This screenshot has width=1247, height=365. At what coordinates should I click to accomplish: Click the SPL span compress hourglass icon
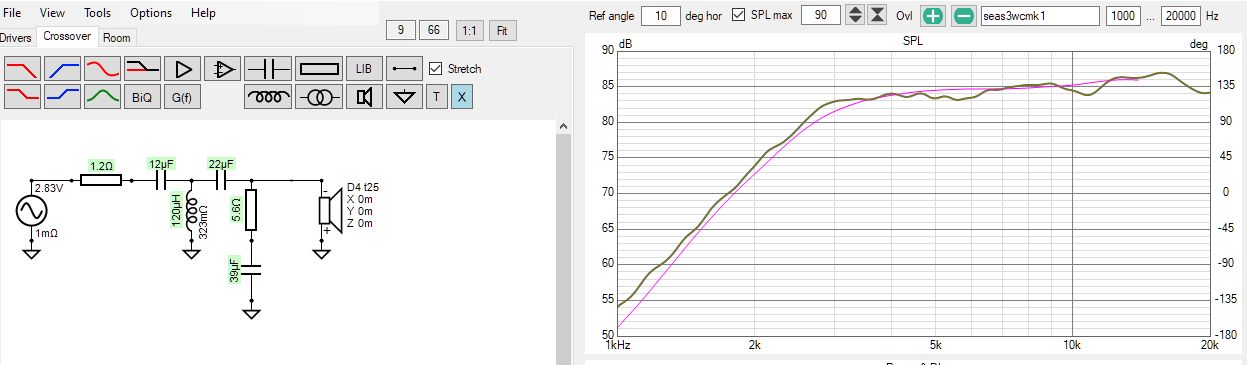click(877, 15)
